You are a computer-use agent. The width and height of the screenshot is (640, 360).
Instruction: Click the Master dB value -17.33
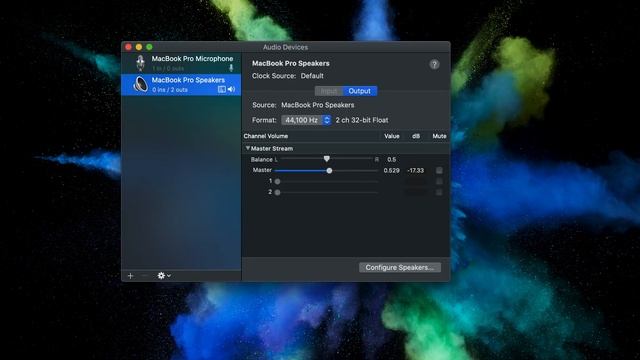416,171
